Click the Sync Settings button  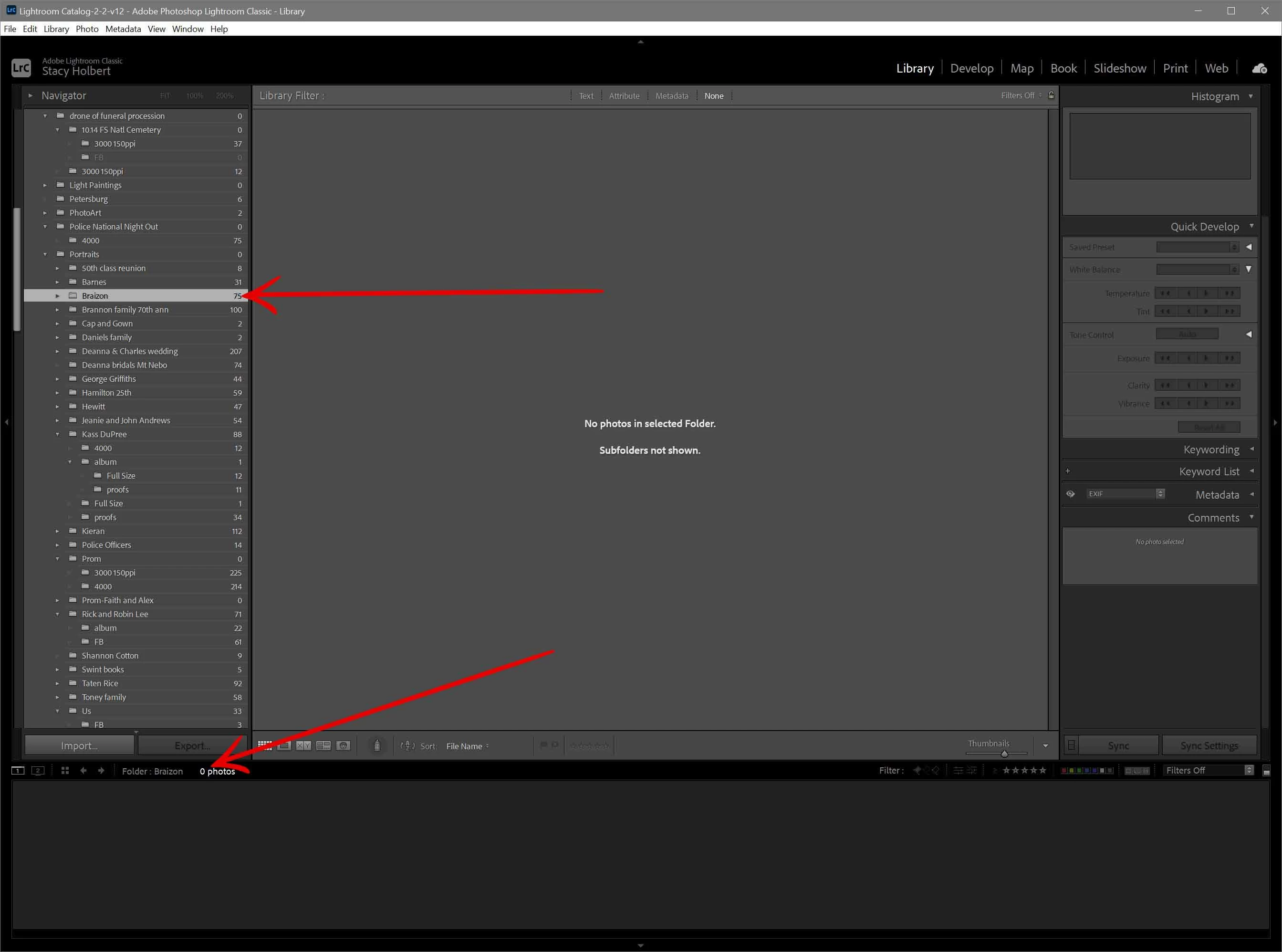pos(1209,744)
